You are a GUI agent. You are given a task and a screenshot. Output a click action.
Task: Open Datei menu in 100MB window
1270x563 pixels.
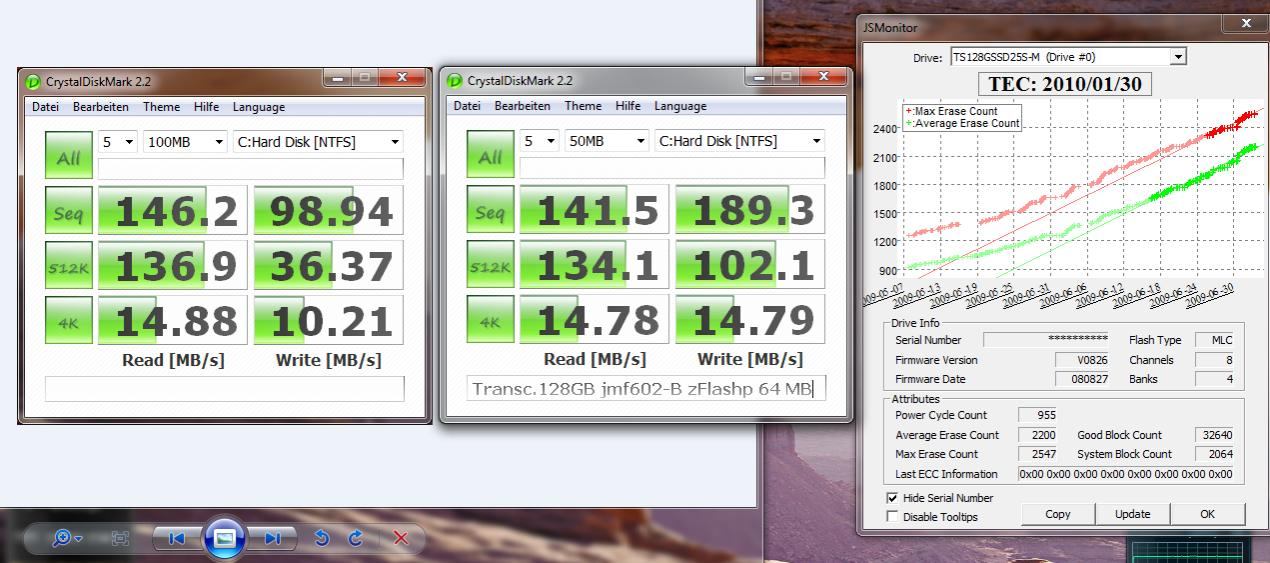point(45,107)
